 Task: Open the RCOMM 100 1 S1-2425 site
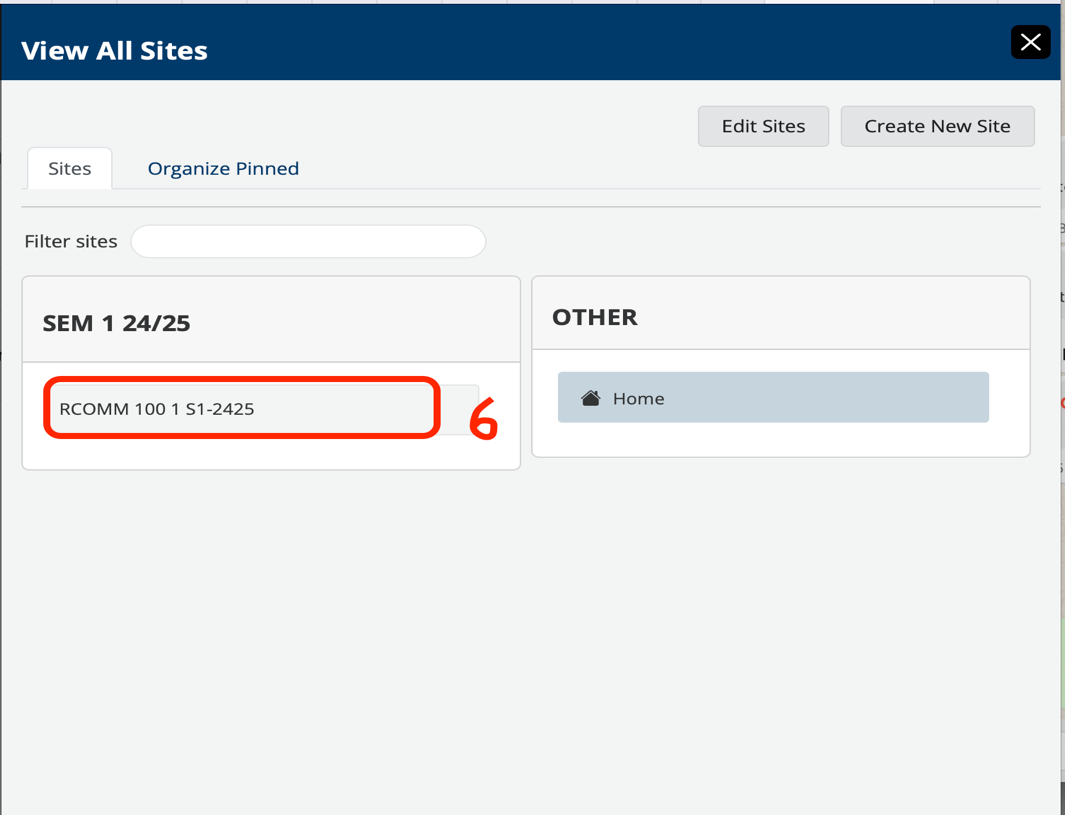(x=157, y=408)
